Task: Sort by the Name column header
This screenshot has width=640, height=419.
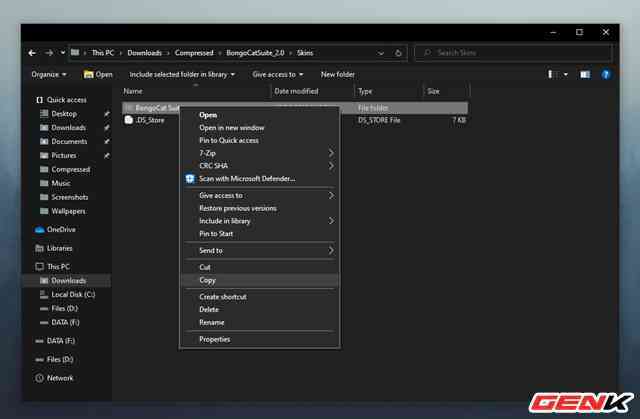Action: (196, 91)
